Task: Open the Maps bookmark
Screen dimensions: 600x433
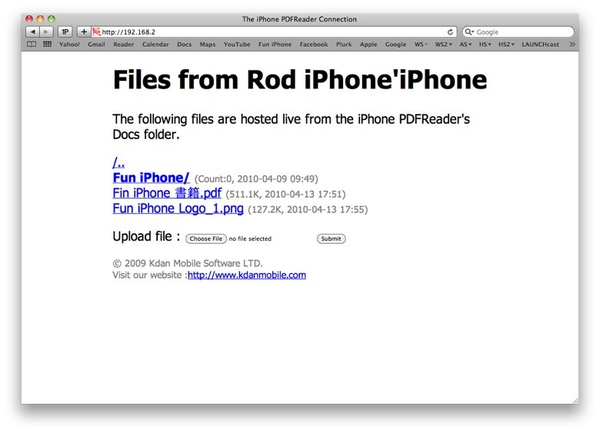Action: tap(207, 44)
